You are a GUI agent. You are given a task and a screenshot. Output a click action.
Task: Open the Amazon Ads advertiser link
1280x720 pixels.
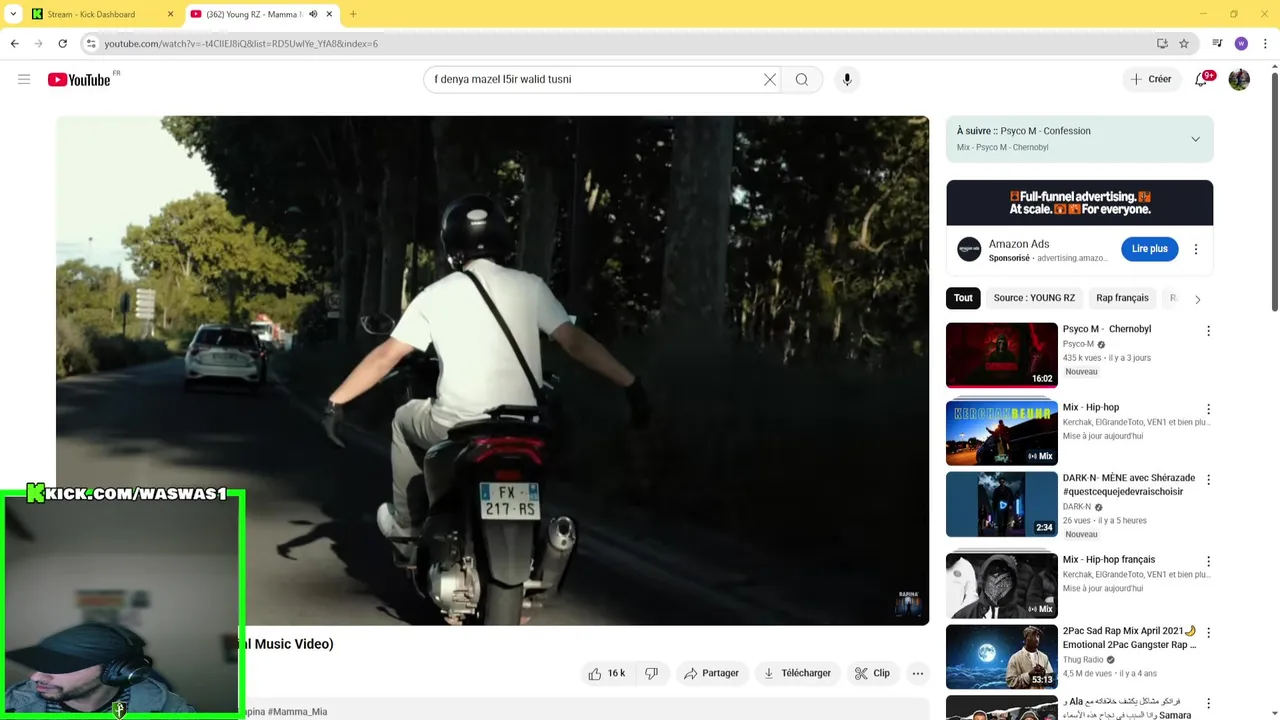1072,258
